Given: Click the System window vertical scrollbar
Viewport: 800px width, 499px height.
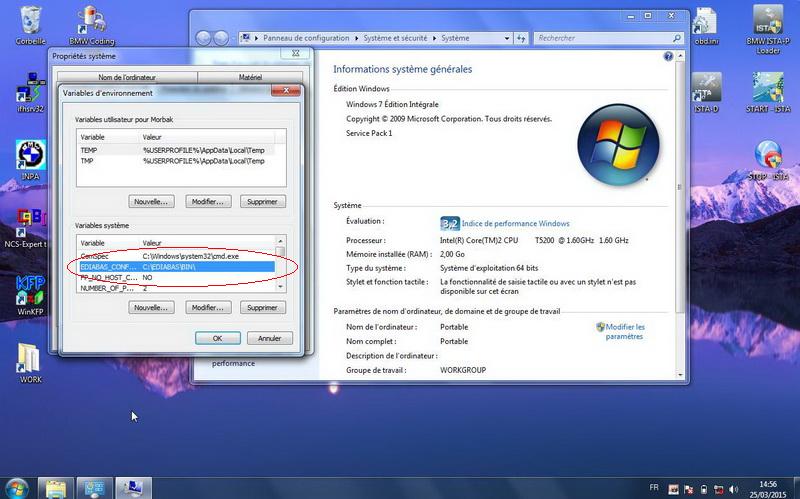Looking at the screenshot, I should pyautogui.click(x=680, y=215).
